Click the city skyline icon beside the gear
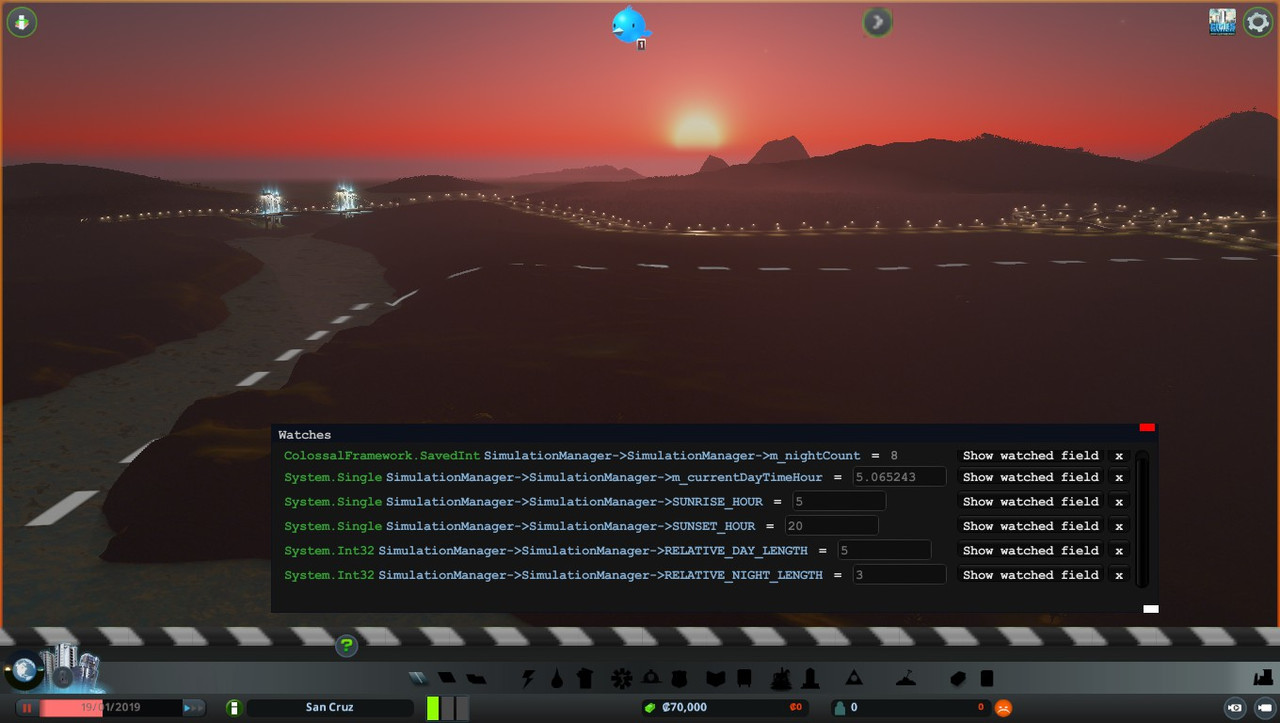 tap(1222, 22)
